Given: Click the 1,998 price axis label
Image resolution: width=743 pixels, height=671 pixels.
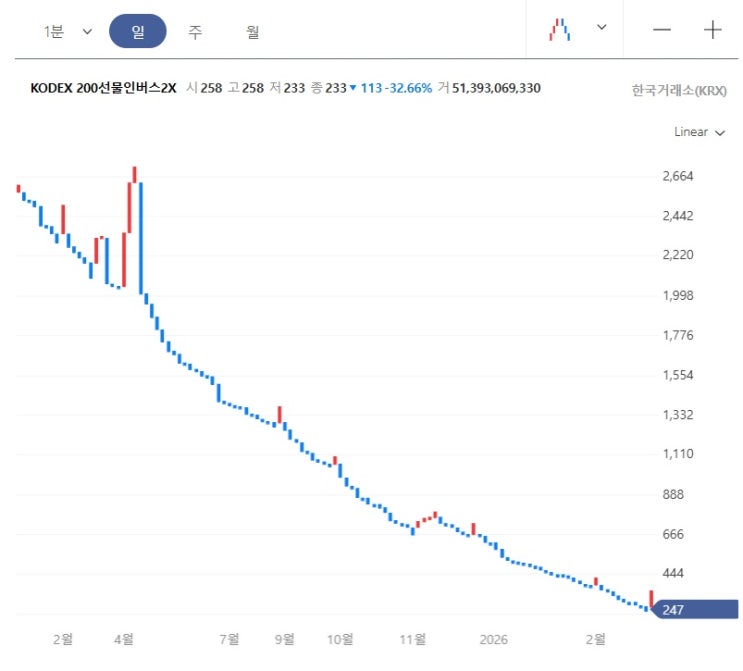Looking at the screenshot, I should (x=678, y=296).
